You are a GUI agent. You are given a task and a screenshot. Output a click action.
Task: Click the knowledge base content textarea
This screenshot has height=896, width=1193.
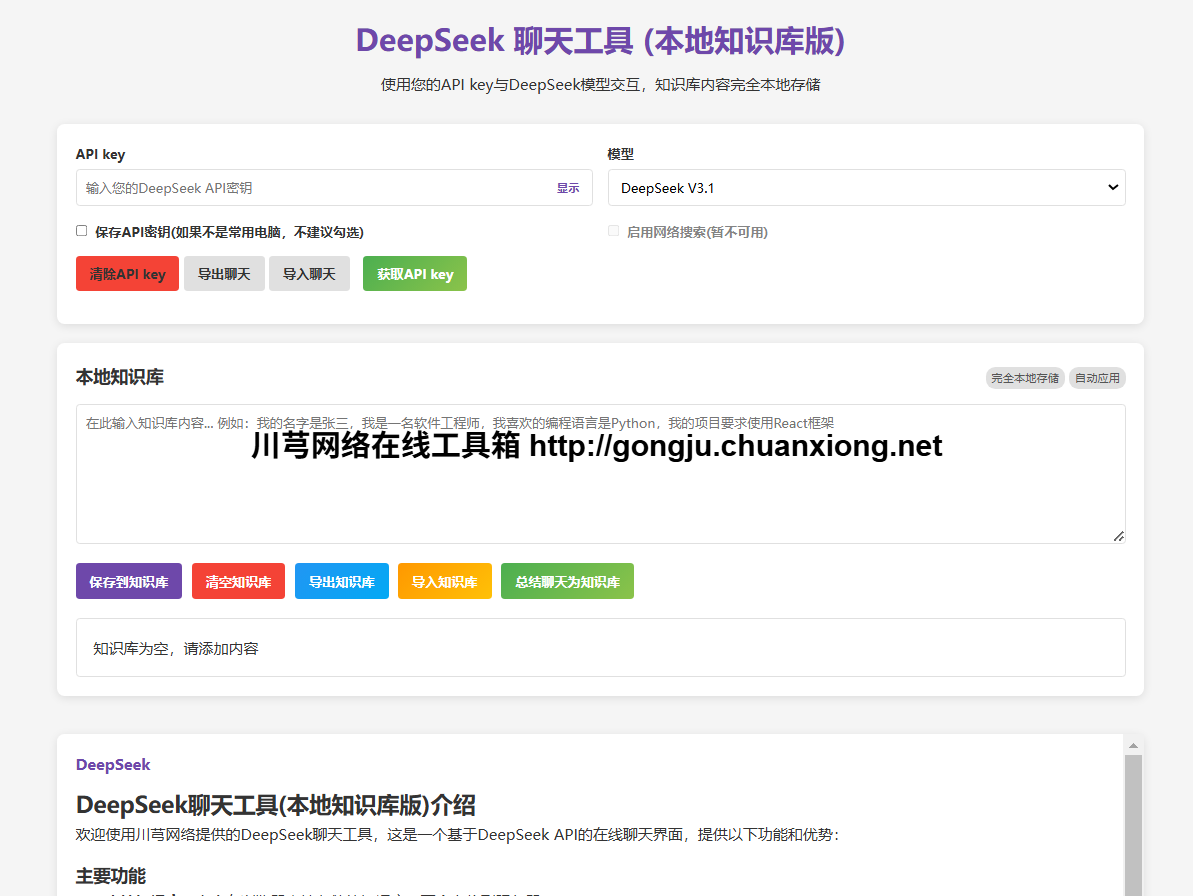pyautogui.click(x=600, y=474)
